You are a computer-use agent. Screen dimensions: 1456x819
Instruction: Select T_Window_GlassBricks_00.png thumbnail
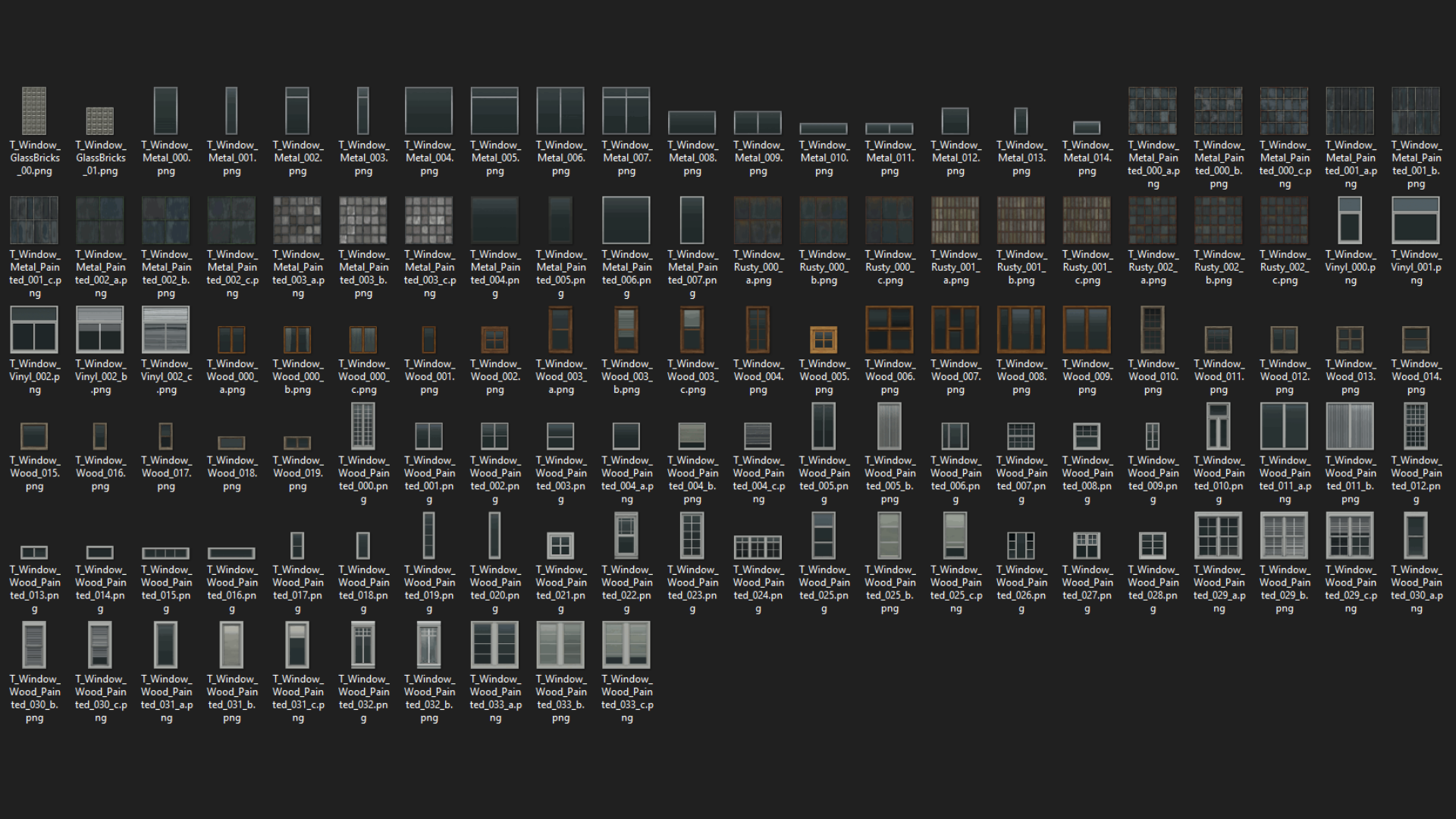34,111
